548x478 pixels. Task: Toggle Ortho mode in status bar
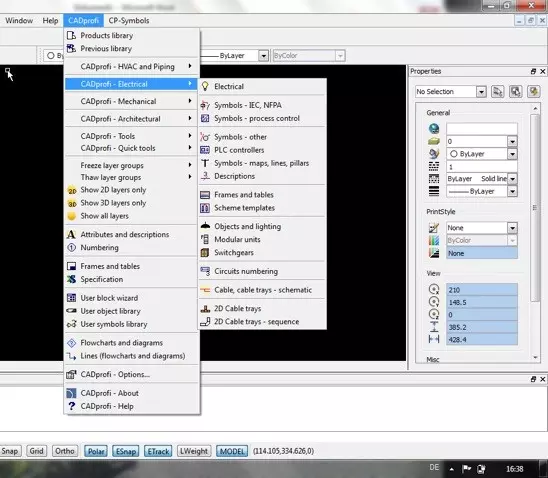[65, 451]
